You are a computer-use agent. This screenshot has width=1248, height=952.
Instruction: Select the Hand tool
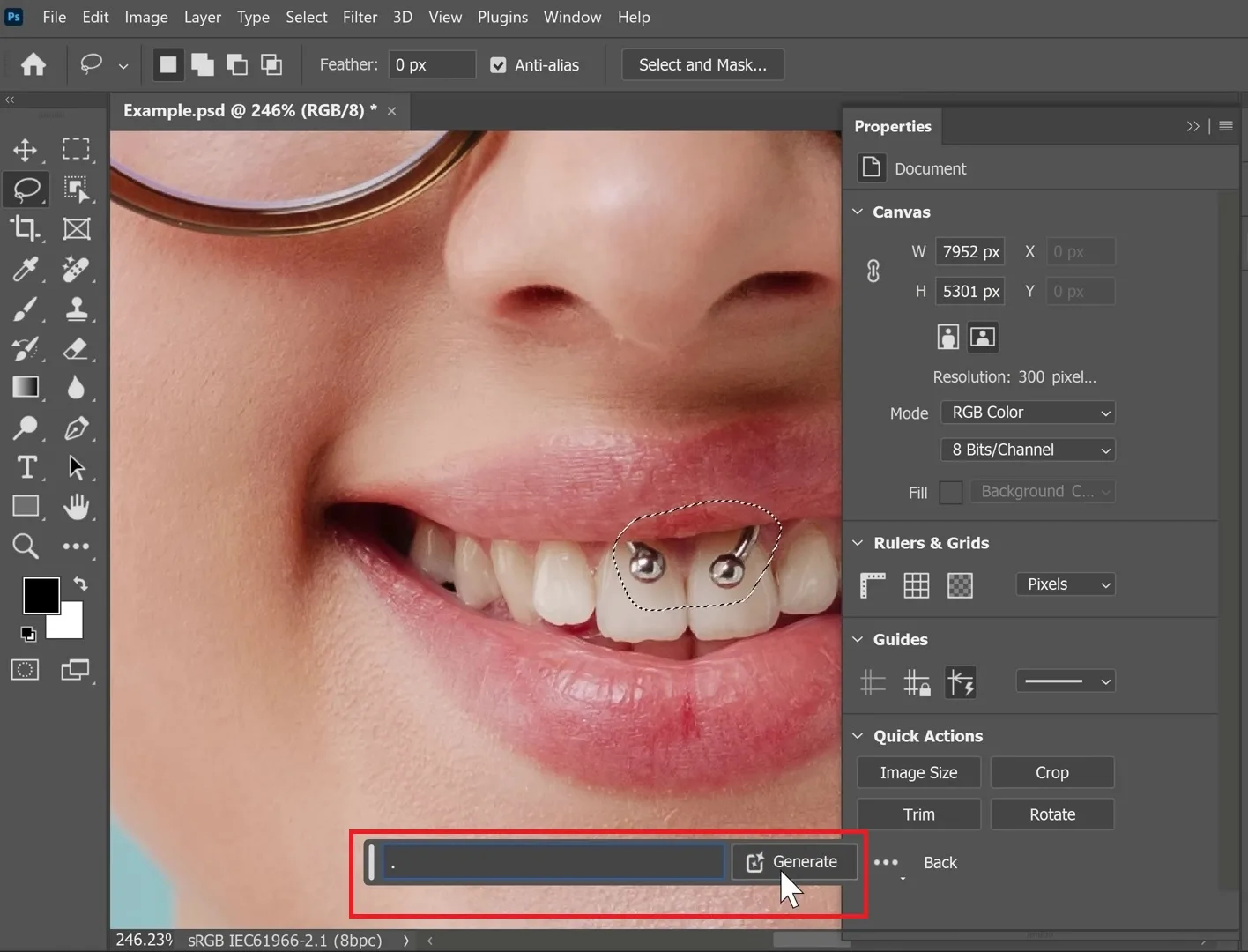77,507
